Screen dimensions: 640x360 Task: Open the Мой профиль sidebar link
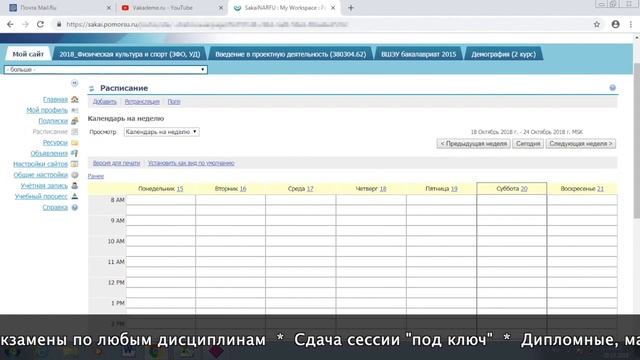[47, 110]
